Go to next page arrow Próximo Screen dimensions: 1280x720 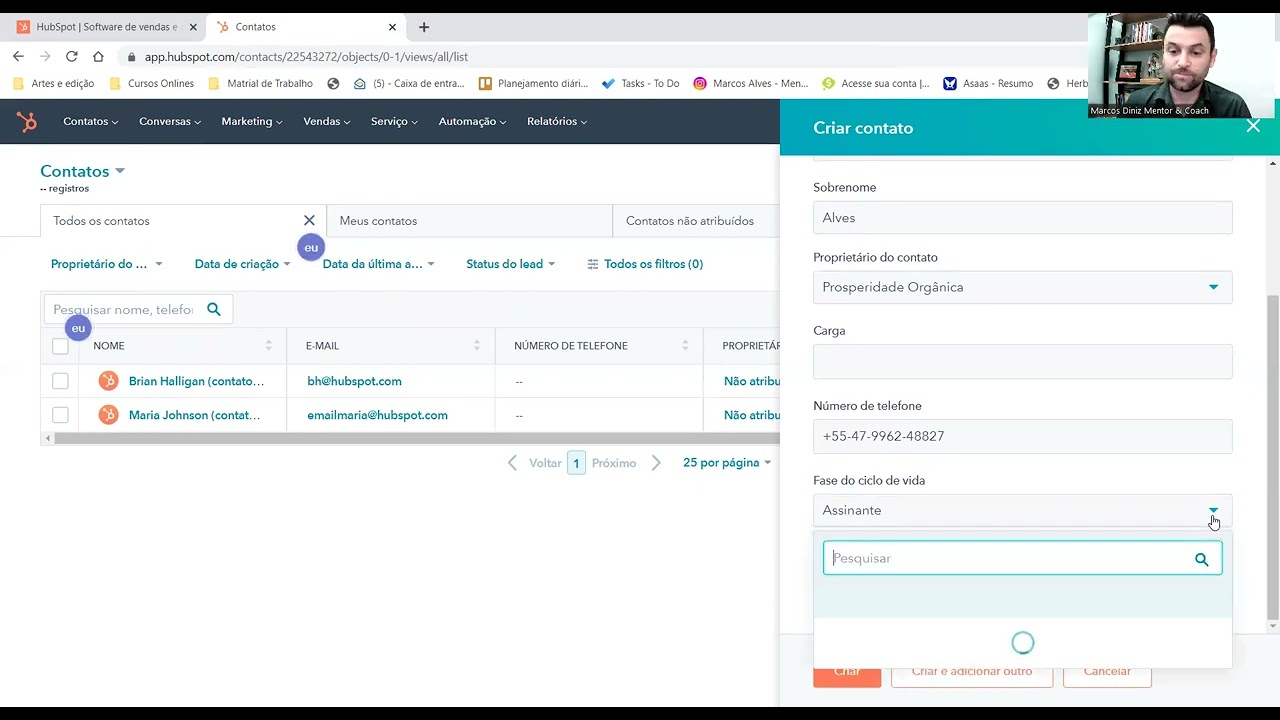(656, 463)
